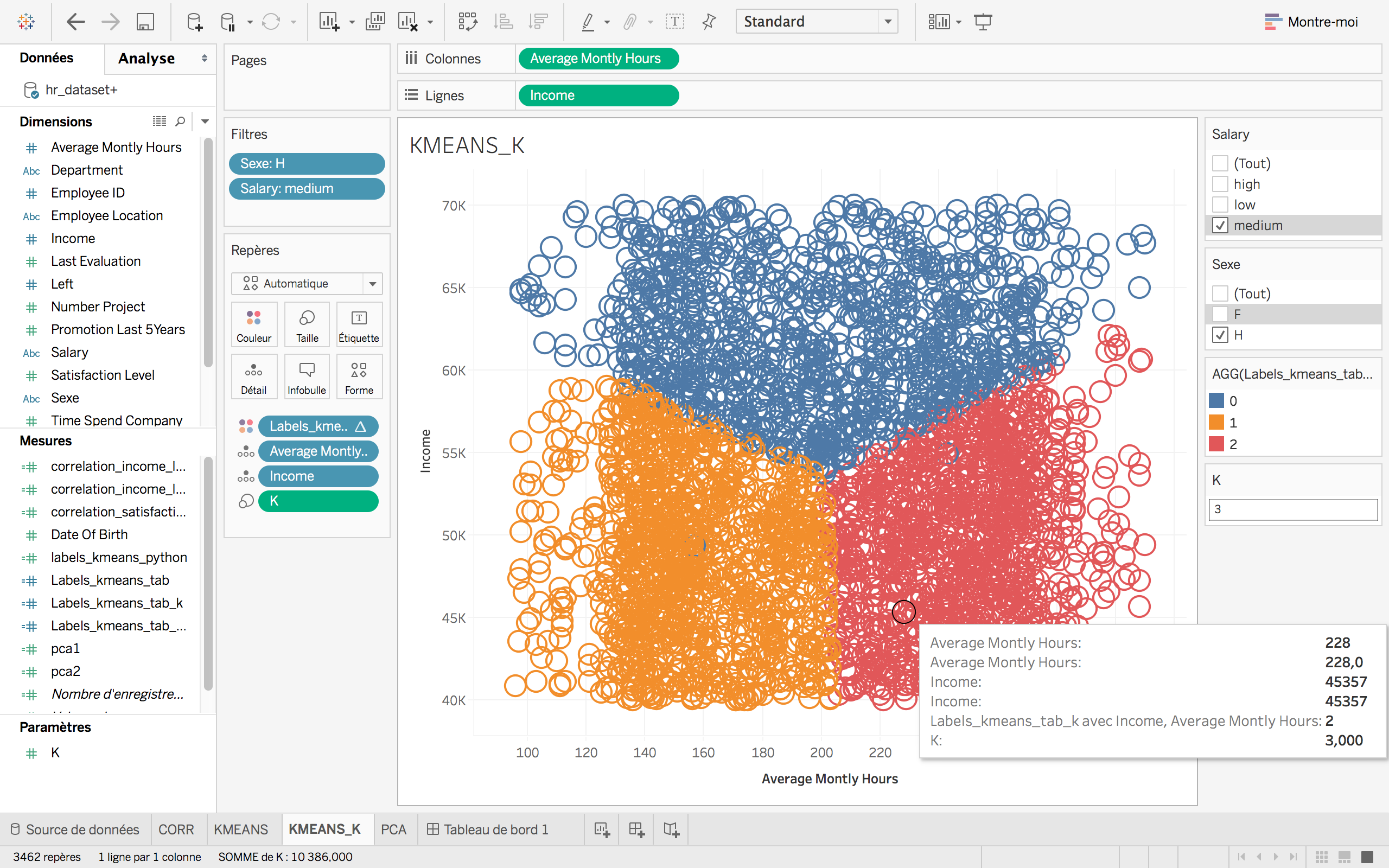Open the Couleur marks card
1389x868 pixels.
[x=254, y=325]
